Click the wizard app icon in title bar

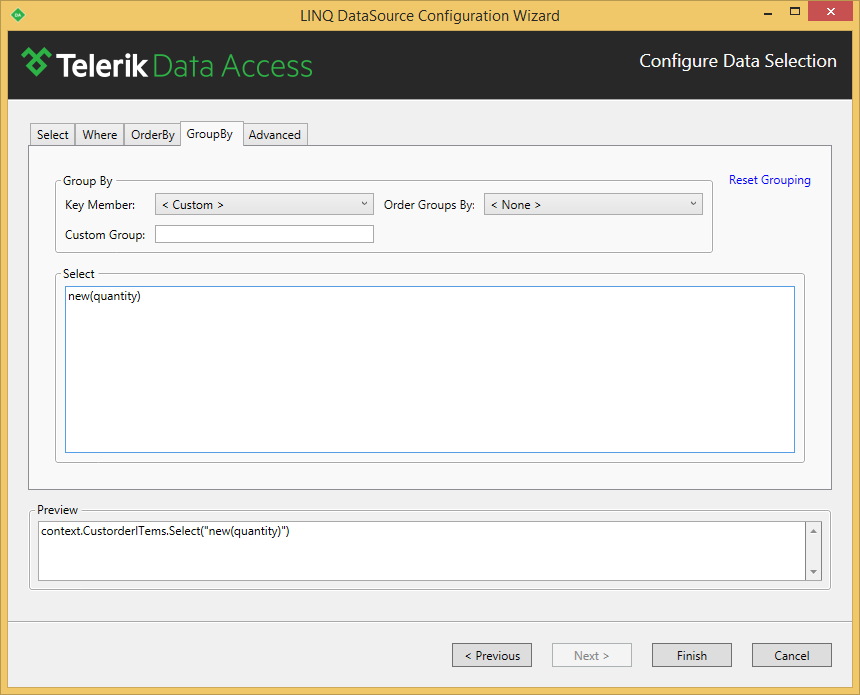click(x=18, y=15)
